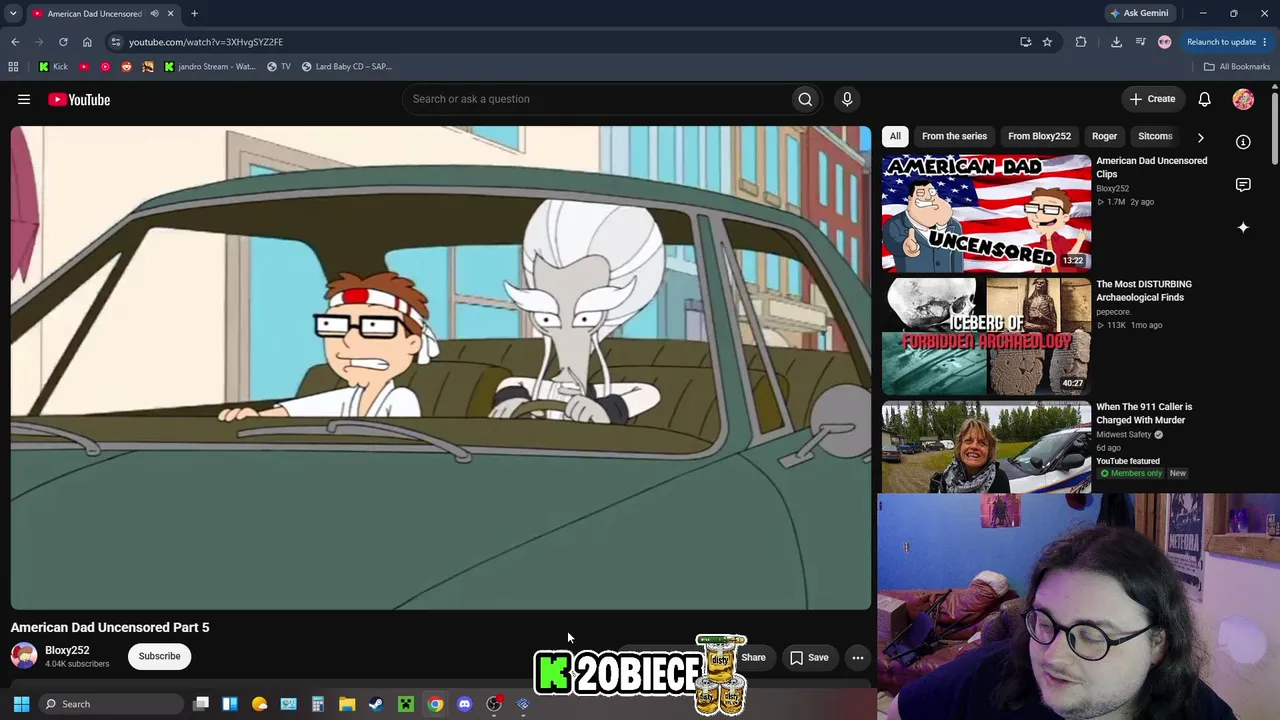Viewport: 1280px width, 720px height.
Task: Save the video to a playlist
Action: coord(809,658)
